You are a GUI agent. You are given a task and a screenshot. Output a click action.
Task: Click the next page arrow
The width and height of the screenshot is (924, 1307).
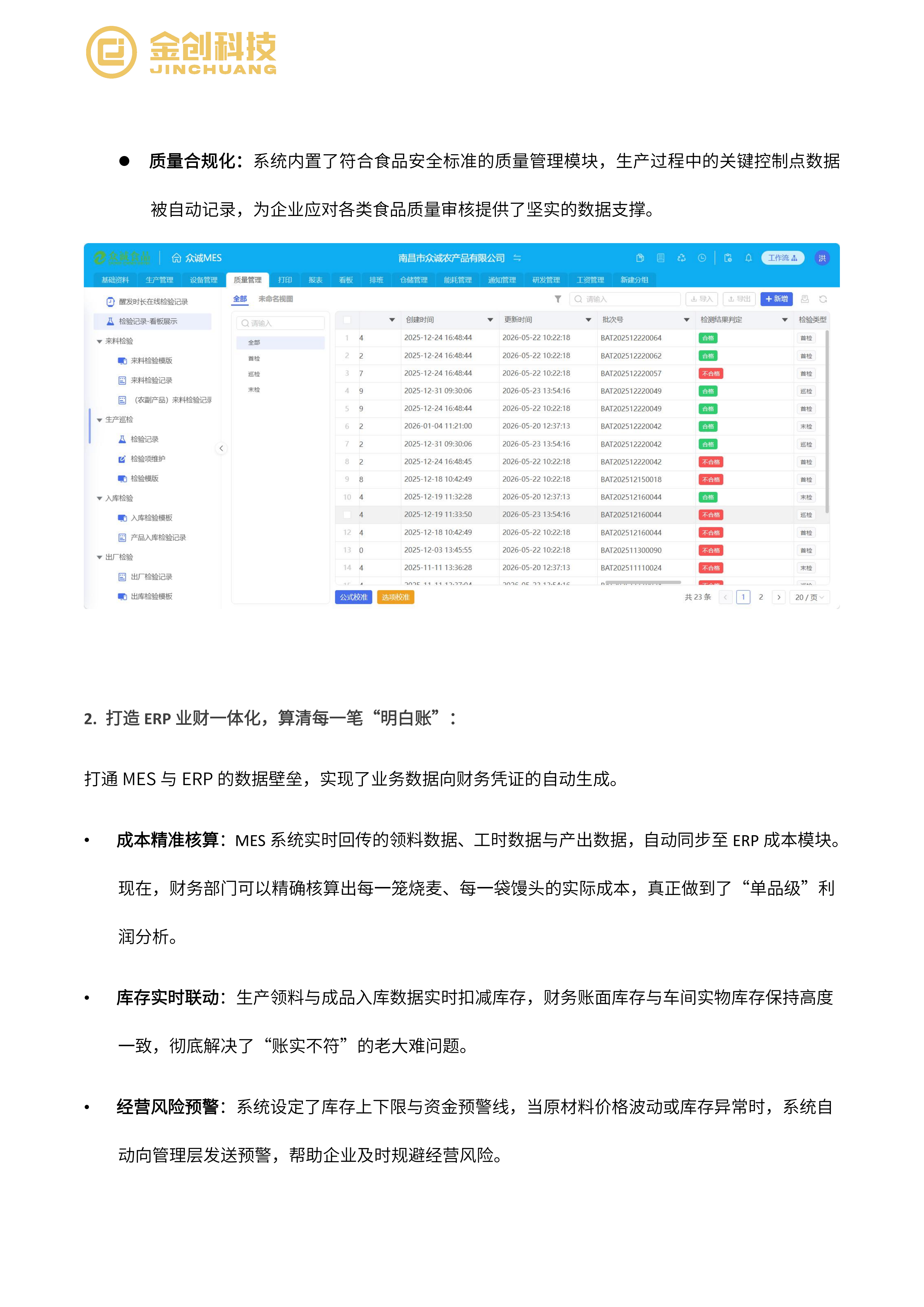click(x=779, y=597)
